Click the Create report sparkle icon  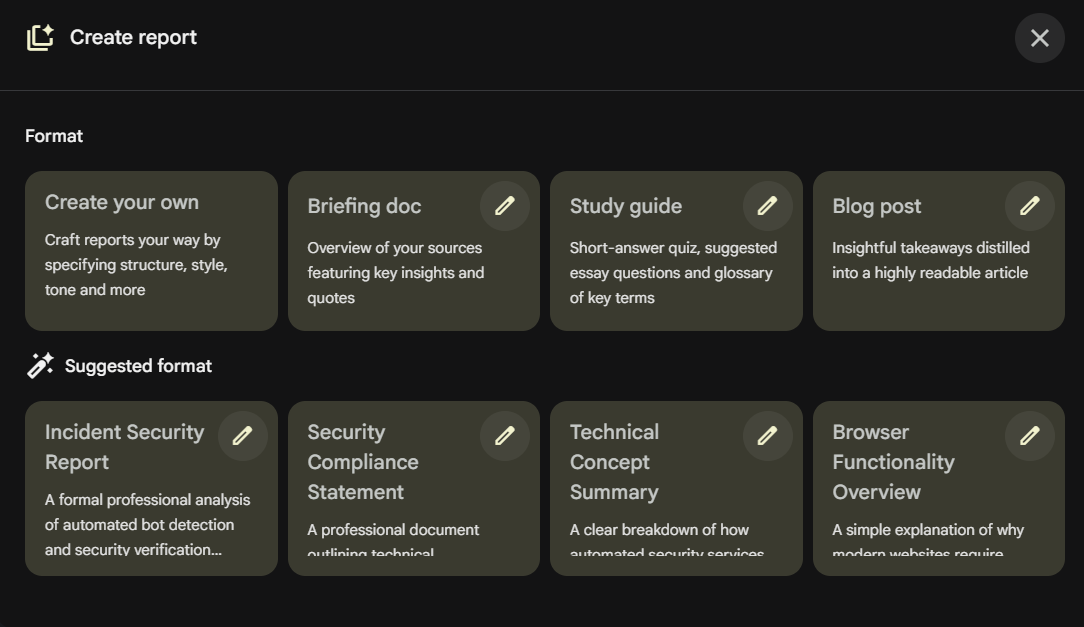tap(40, 37)
